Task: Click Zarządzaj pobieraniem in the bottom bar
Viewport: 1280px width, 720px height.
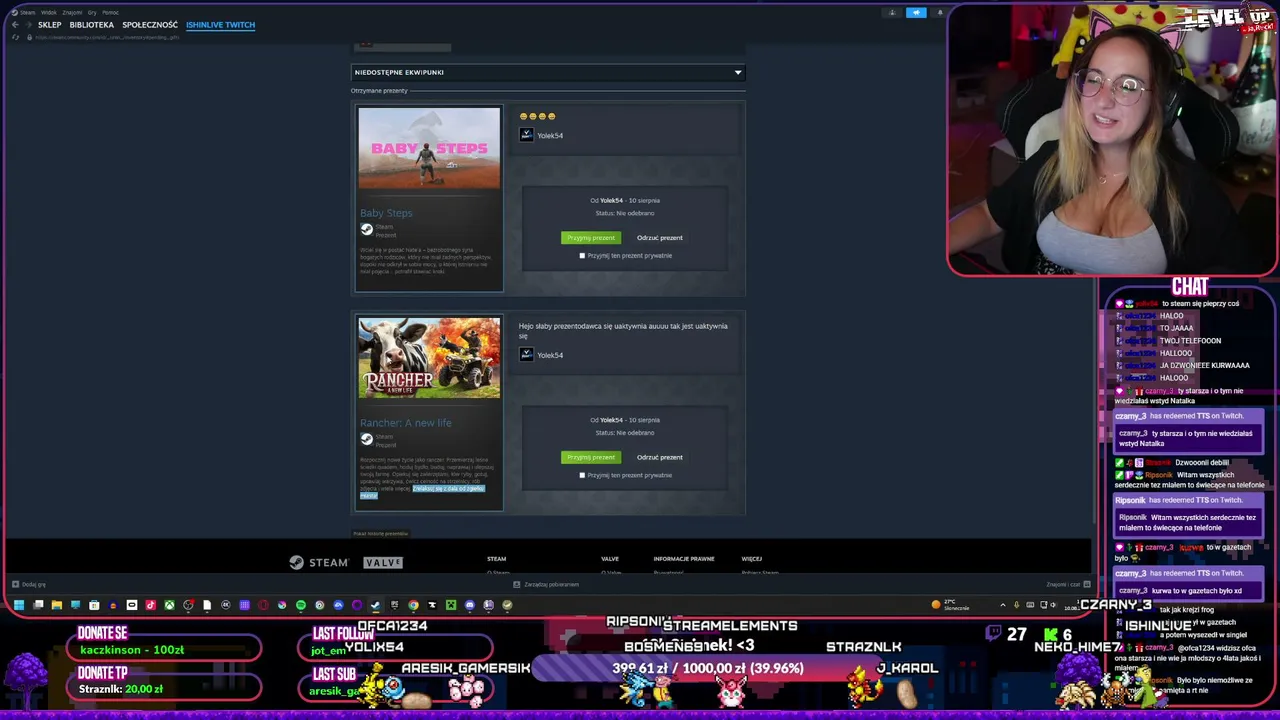Action: (551, 584)
